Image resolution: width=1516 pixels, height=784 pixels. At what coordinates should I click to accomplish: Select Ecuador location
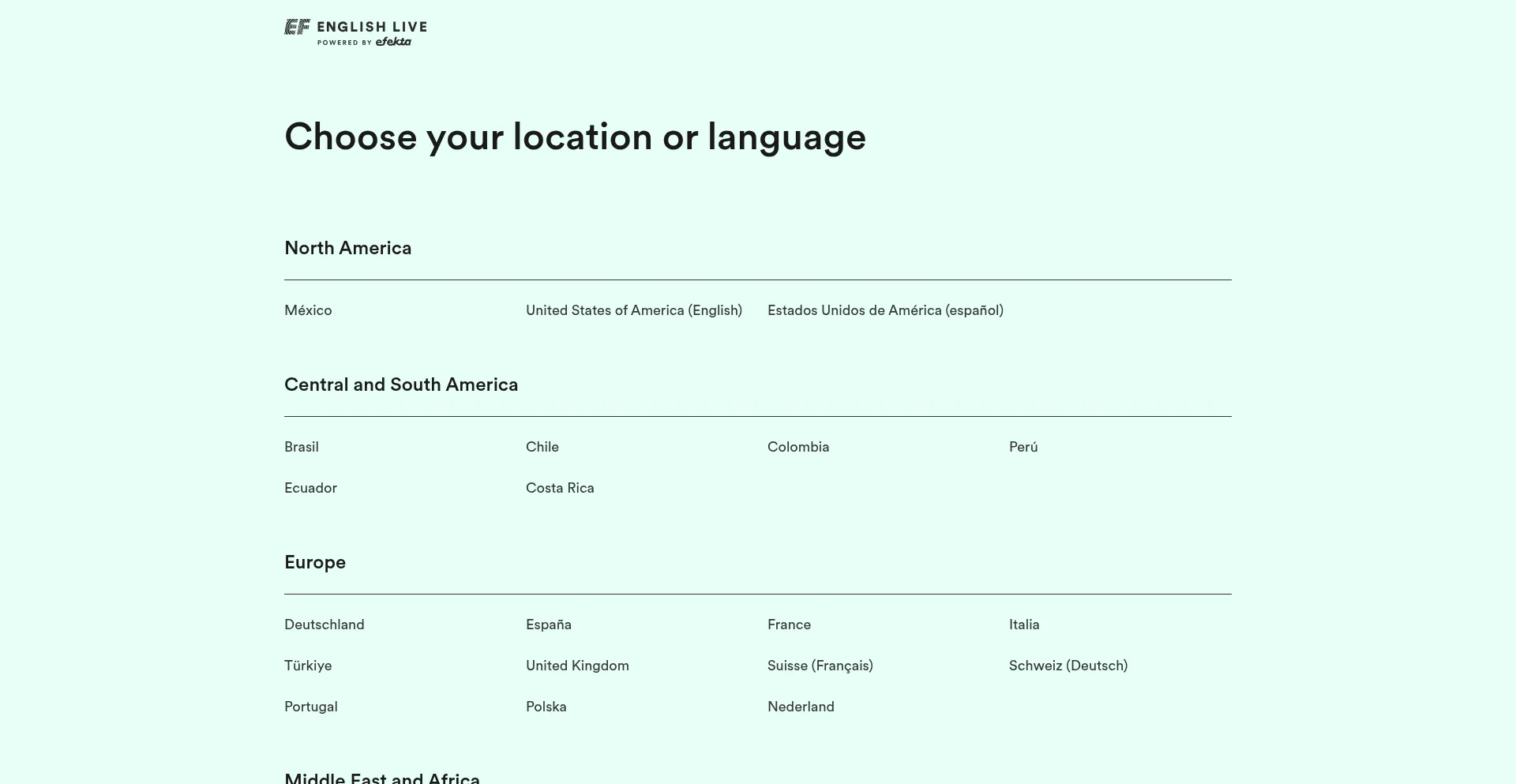[x=310, y=488]
